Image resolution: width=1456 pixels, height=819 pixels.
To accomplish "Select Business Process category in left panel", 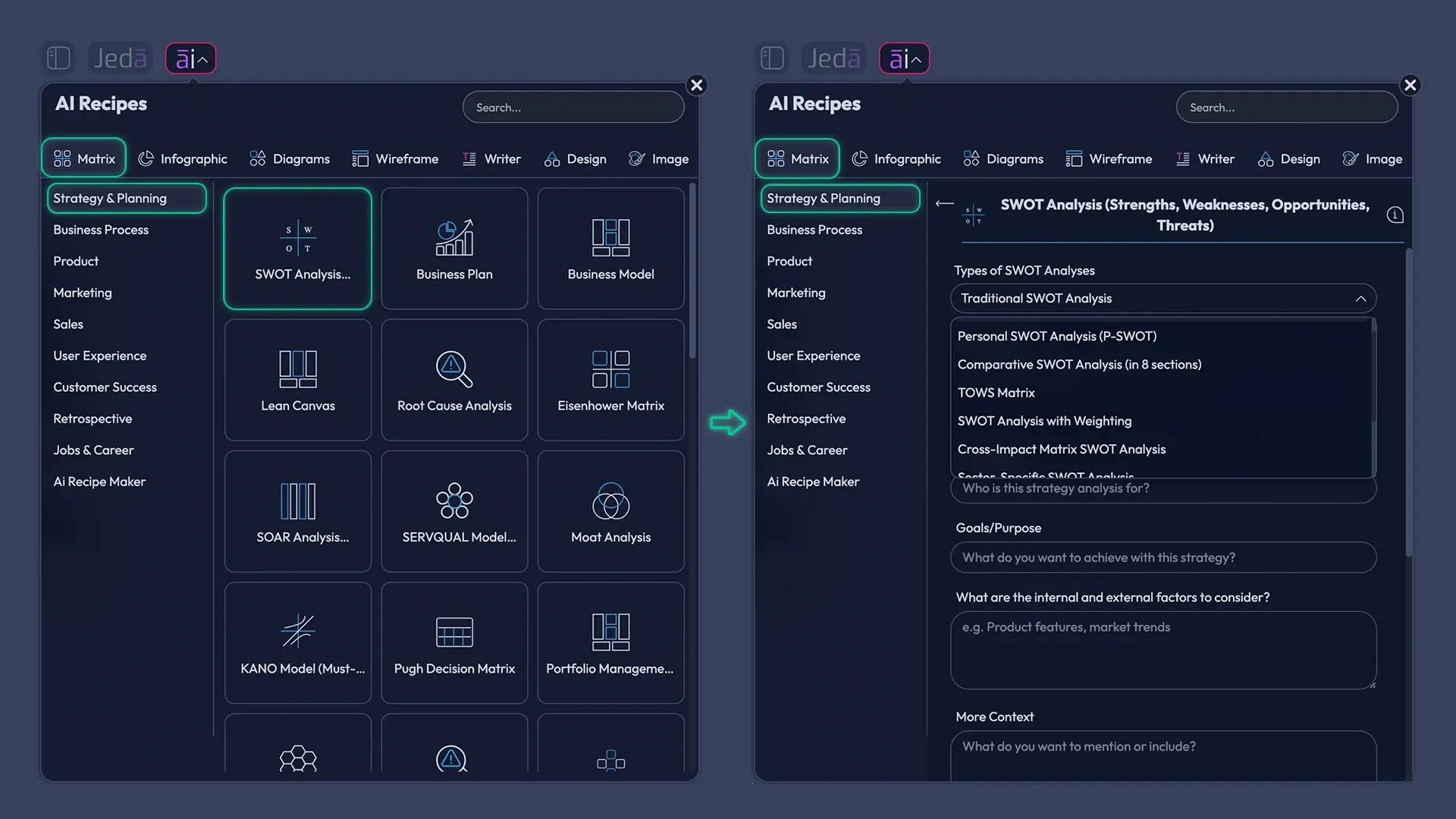I will (x=101, y=230).
